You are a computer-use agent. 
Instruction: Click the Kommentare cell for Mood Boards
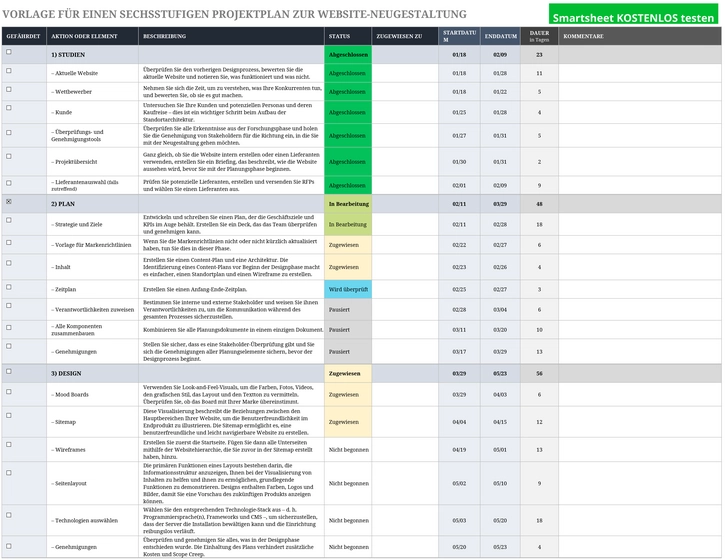639,395
